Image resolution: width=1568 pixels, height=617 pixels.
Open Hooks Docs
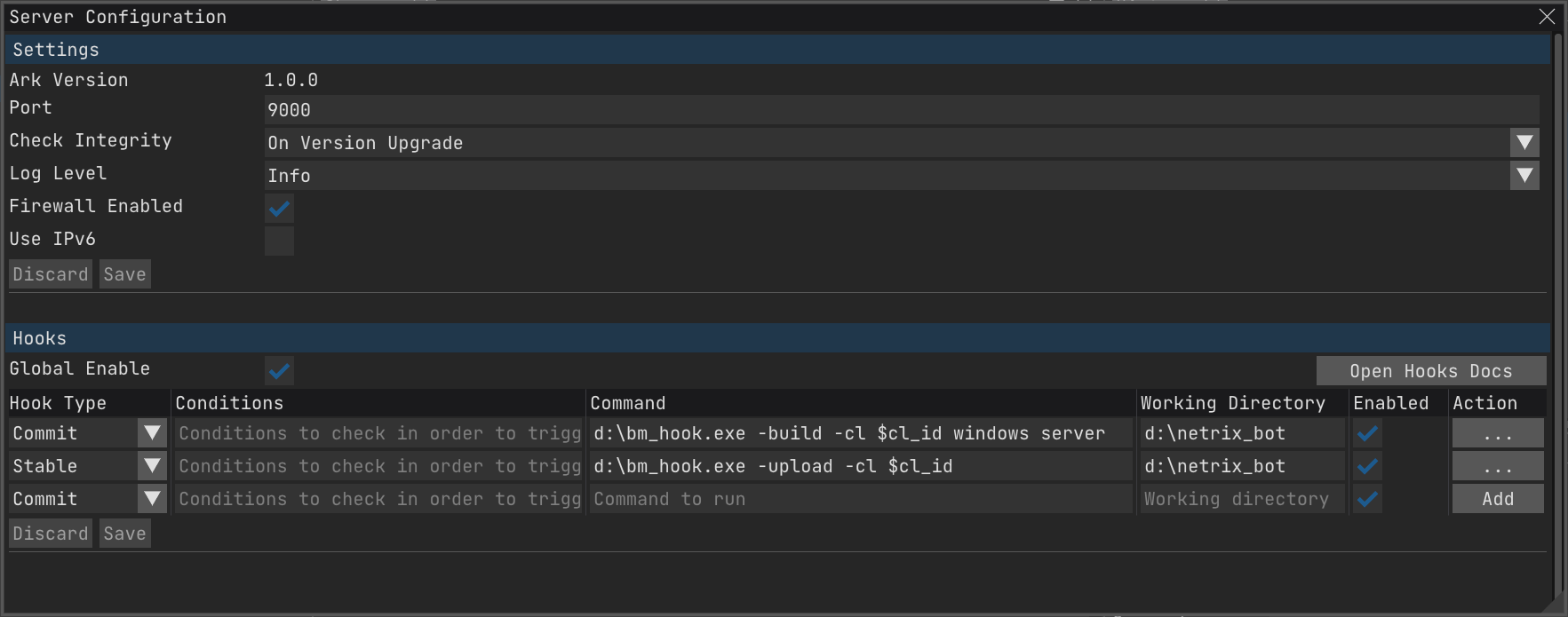pyautogui.click(x=1430, y=371)
